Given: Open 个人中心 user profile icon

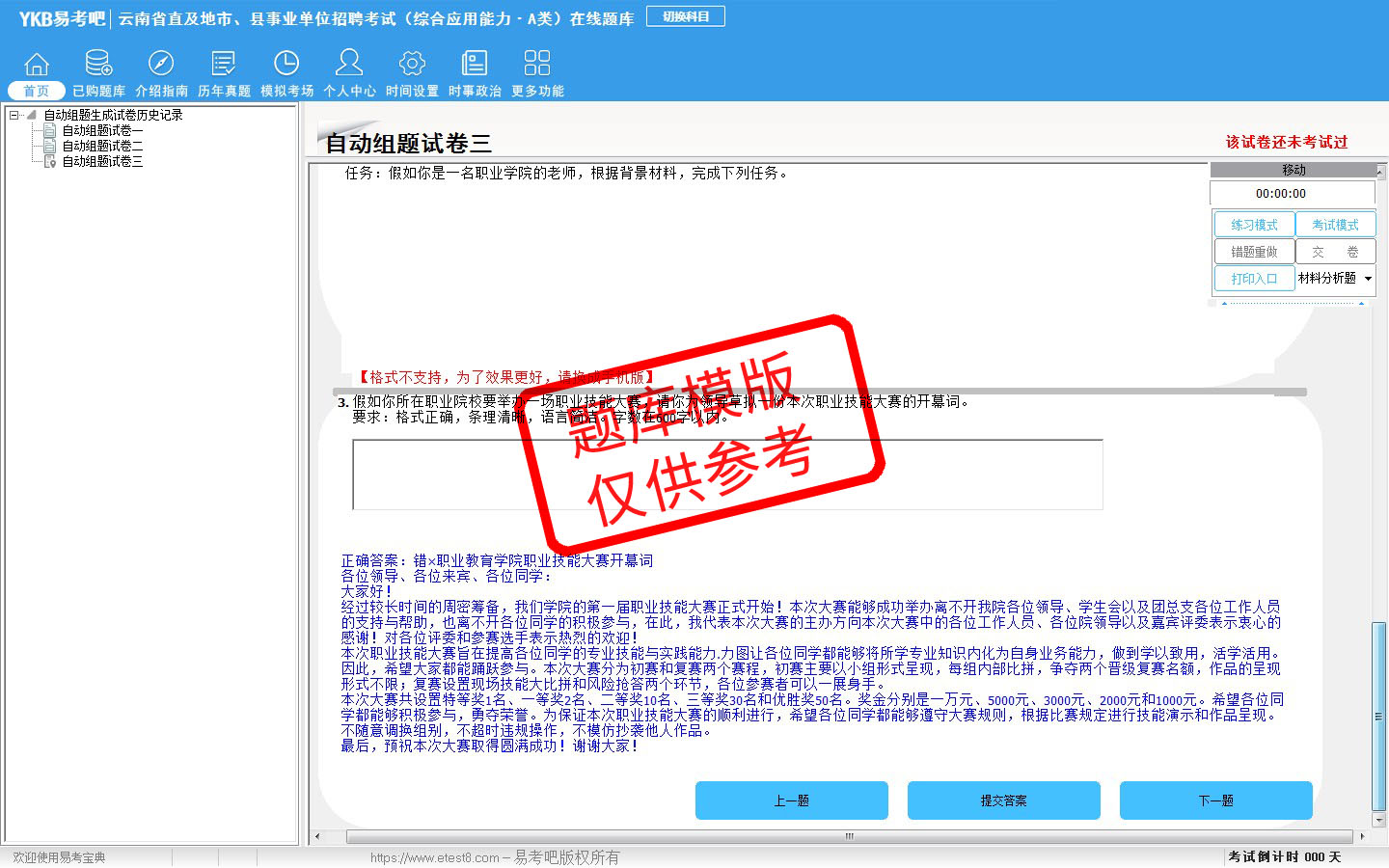Looking at the screenshot, I should coord(349,65).
